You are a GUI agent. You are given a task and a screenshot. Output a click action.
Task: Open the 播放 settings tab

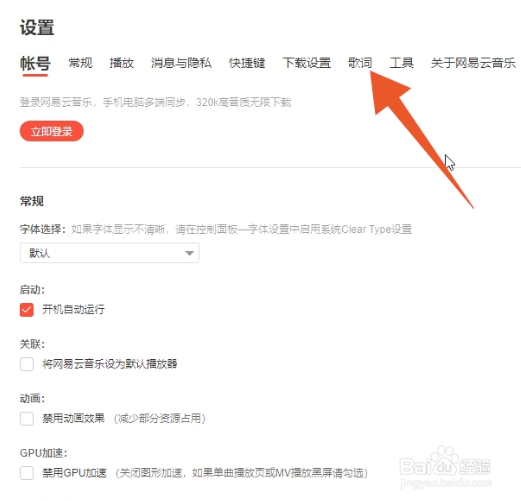coord(122,63)
